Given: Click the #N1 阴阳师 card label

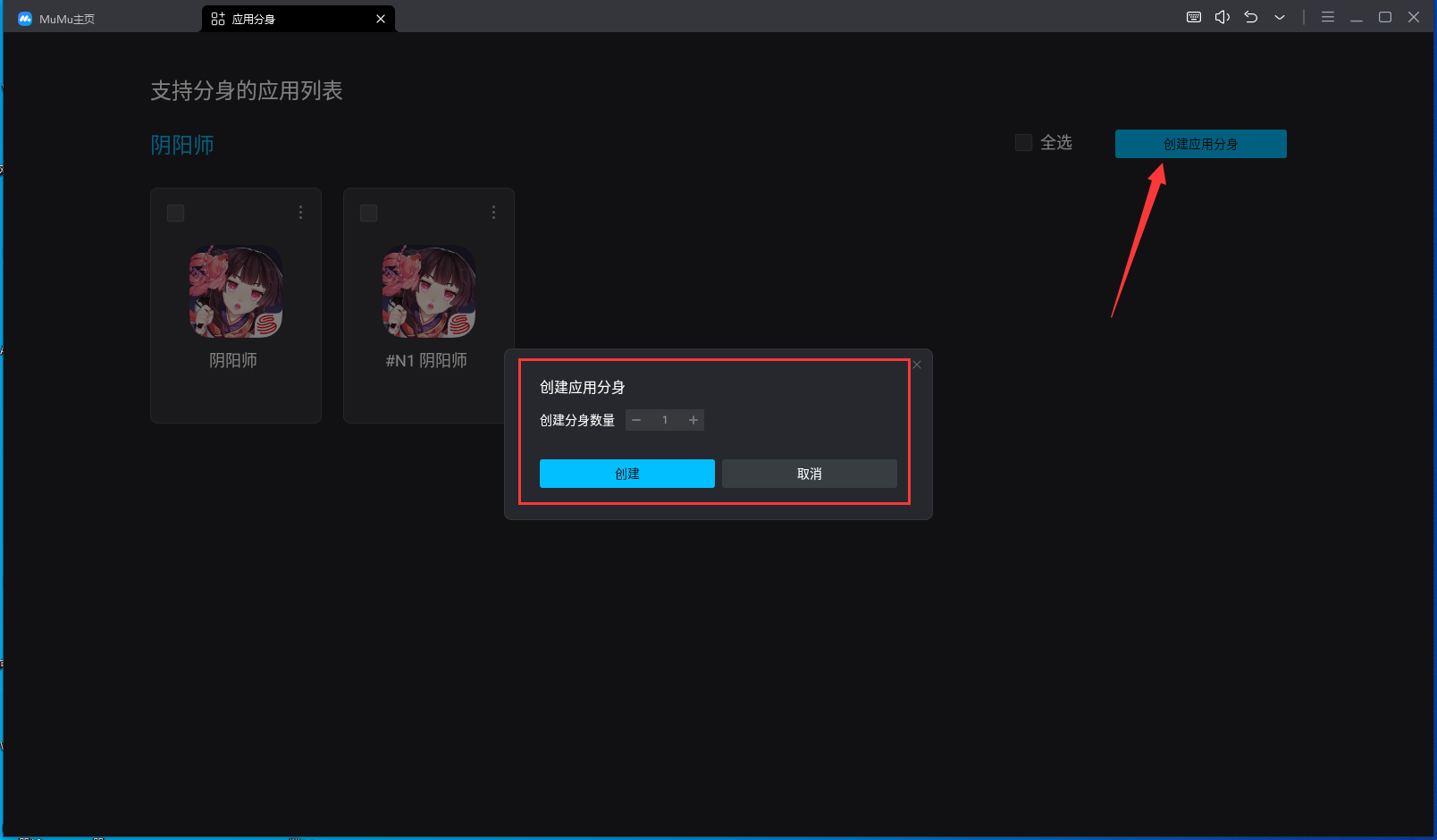Looking at the screenshot, I should (426, 360).
